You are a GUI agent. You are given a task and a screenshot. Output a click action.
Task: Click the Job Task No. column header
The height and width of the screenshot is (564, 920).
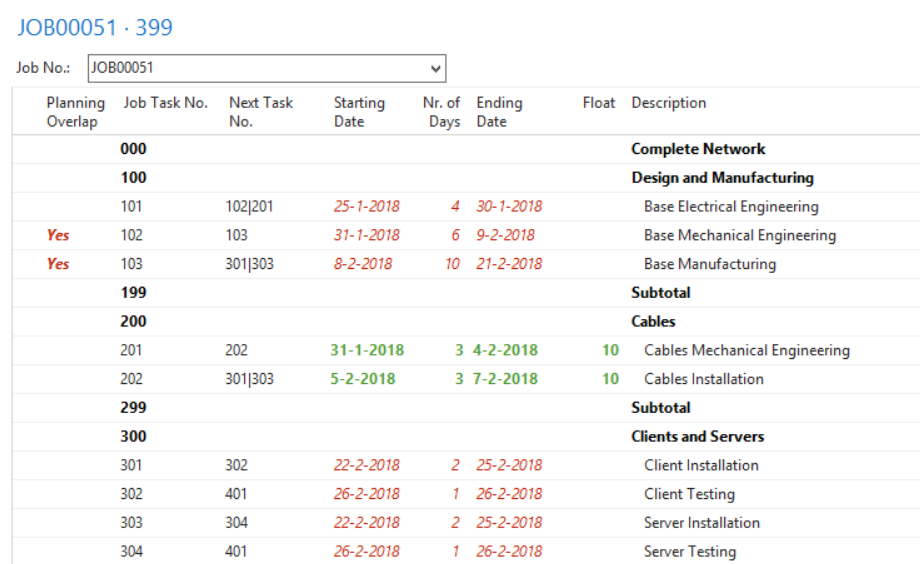coord(165,103)
